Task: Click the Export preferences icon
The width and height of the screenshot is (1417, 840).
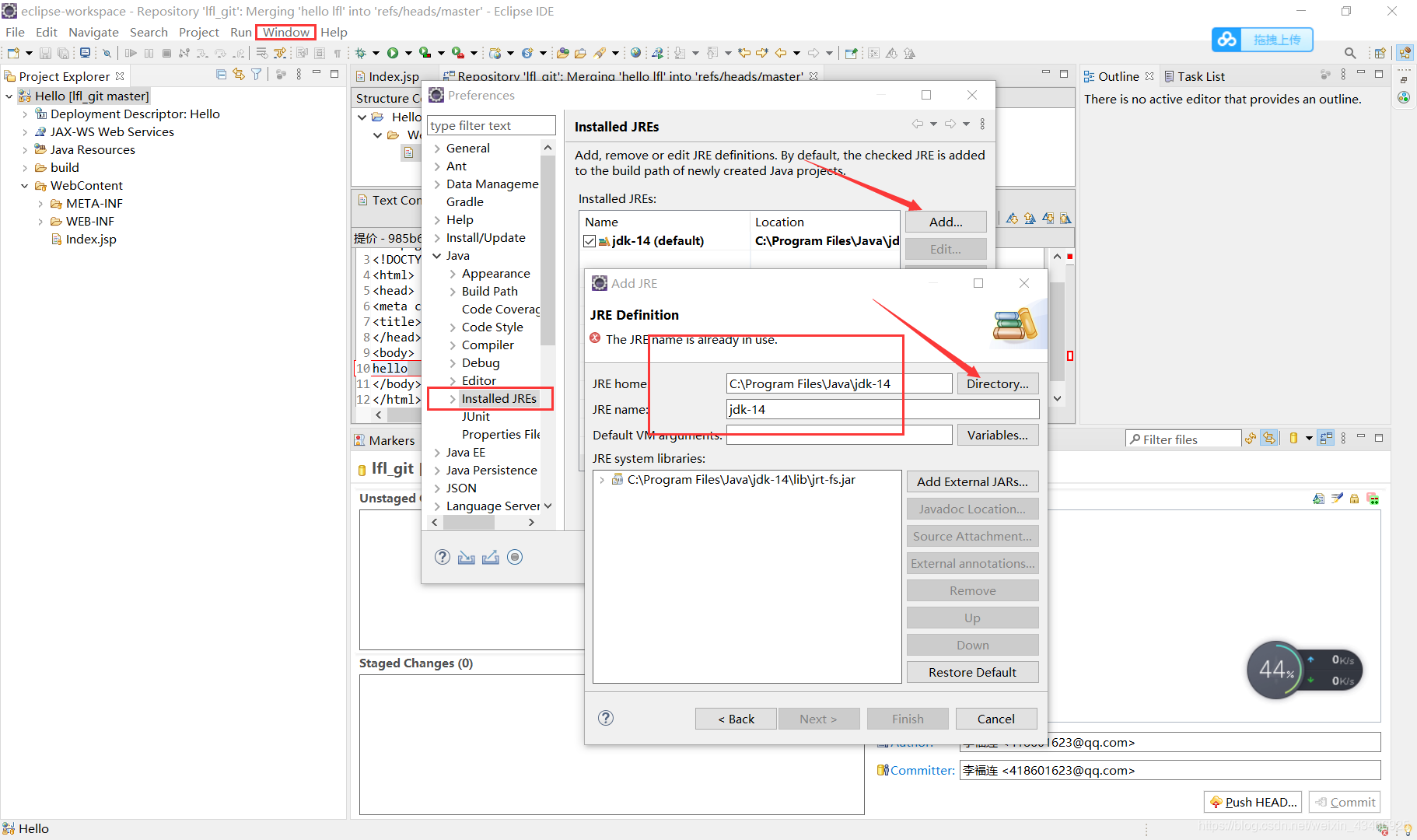Action: (491, 557)
